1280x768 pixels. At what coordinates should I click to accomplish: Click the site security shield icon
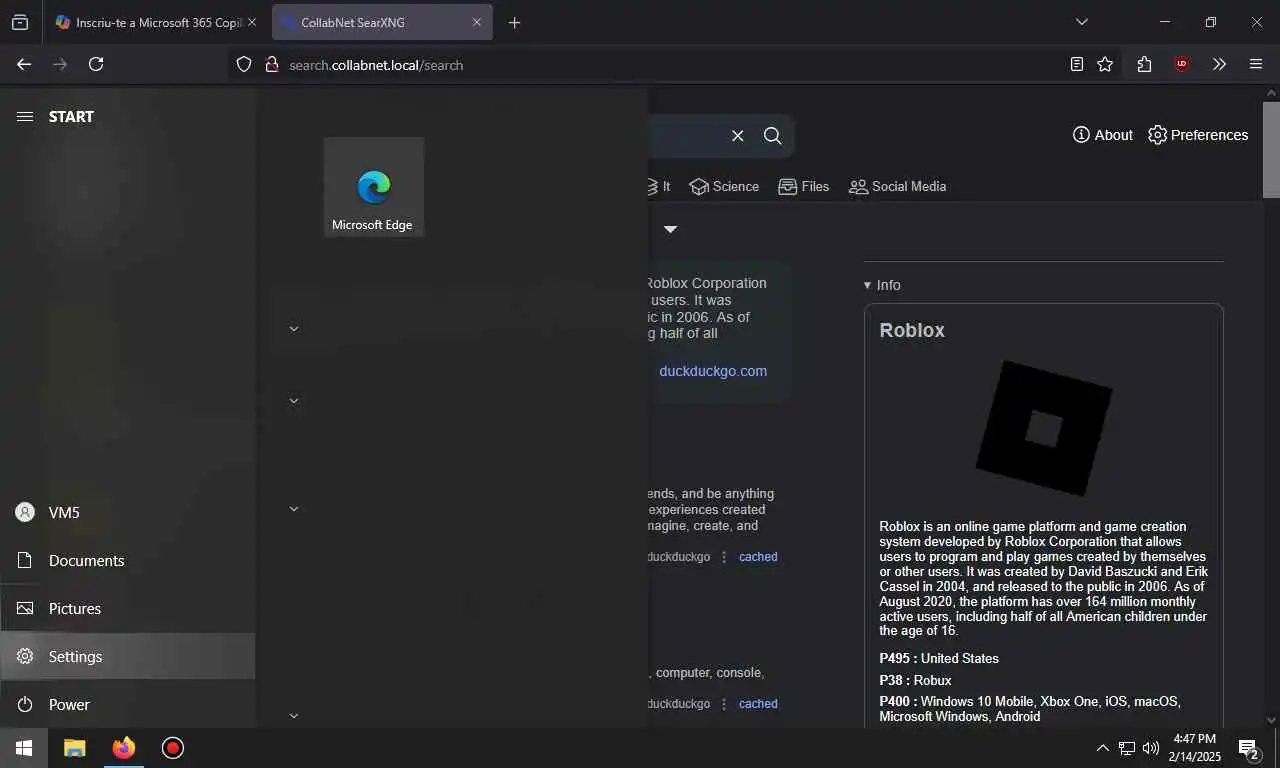(244, 64)
